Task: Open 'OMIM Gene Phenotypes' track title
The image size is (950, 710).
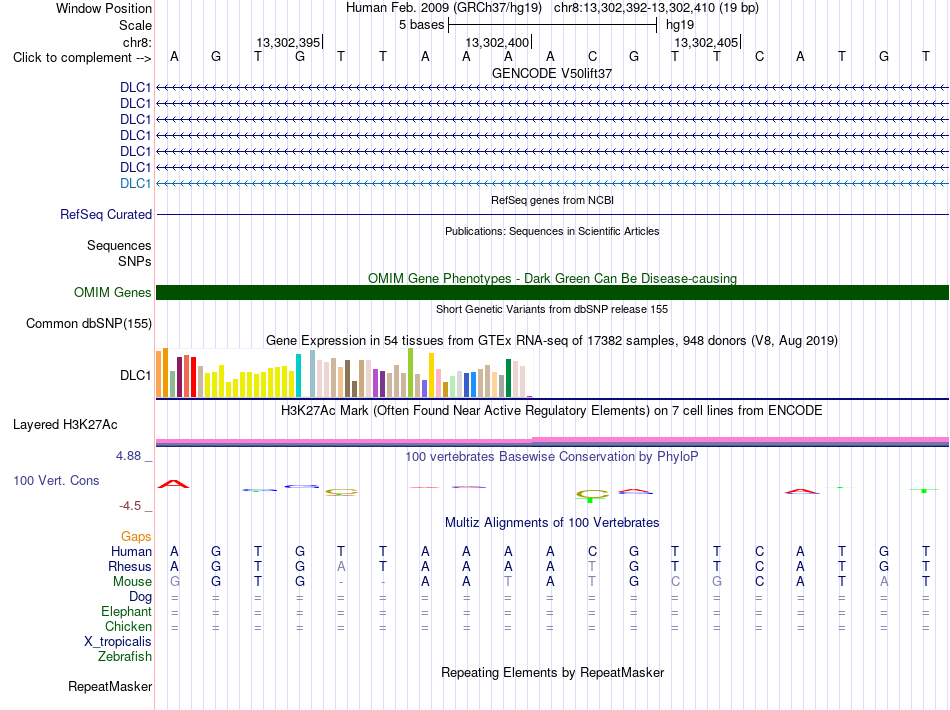Action: [x=552, y=279]
